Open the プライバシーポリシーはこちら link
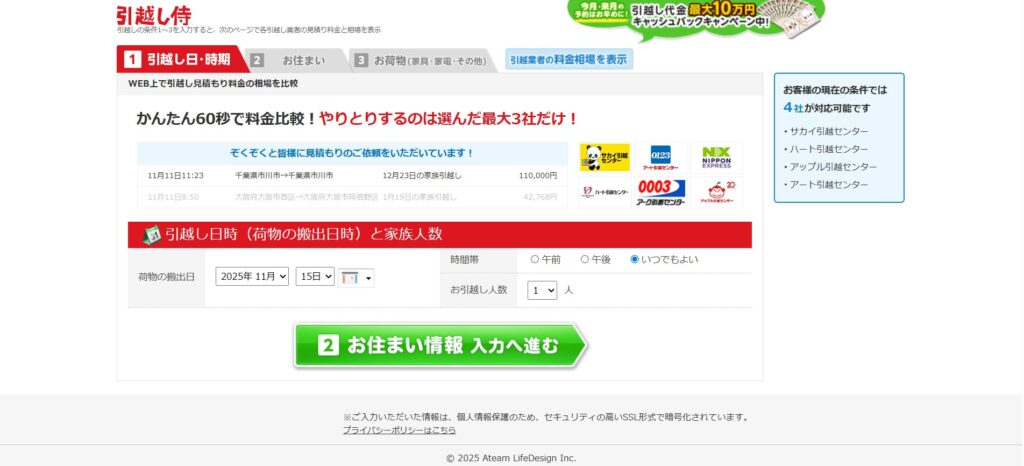The height and width of the screenshot is (466, 1024). coord(399,430)
